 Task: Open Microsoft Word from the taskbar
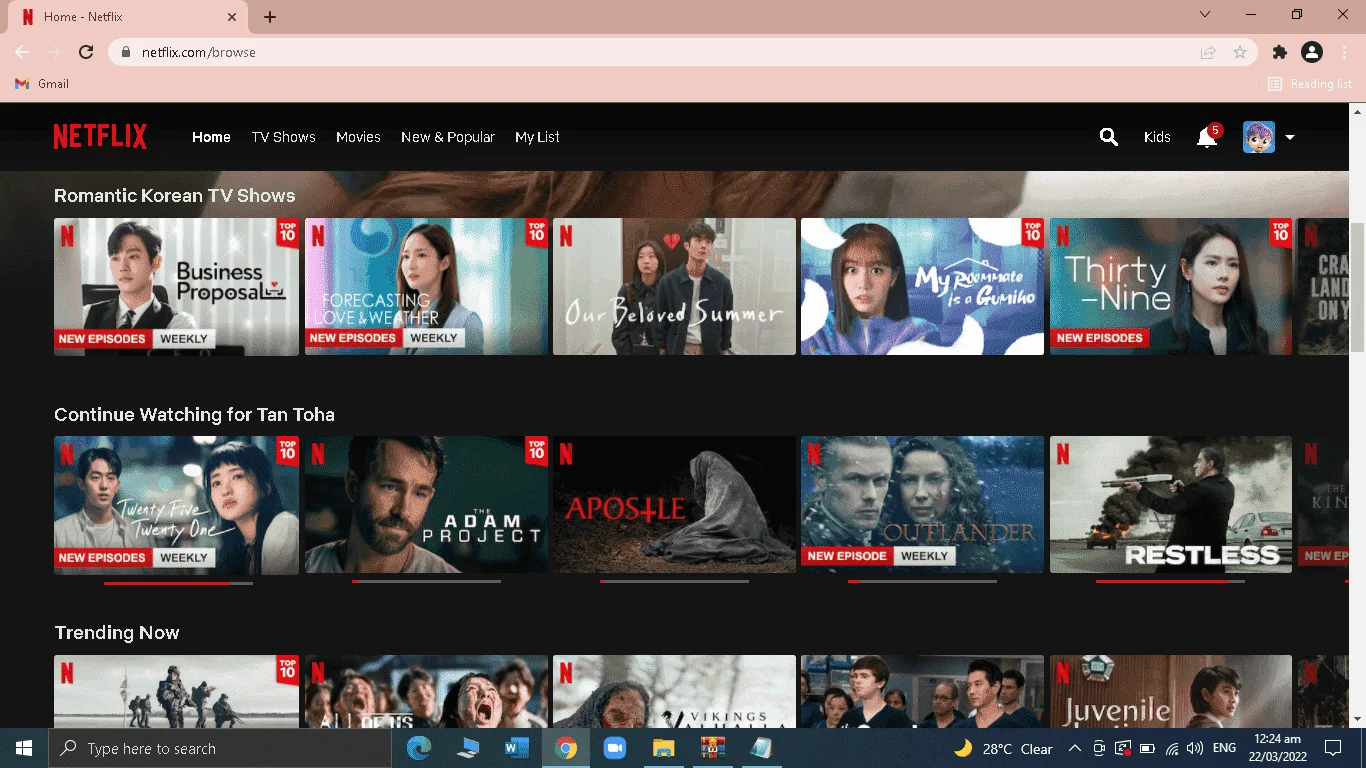tap(517, 748)
